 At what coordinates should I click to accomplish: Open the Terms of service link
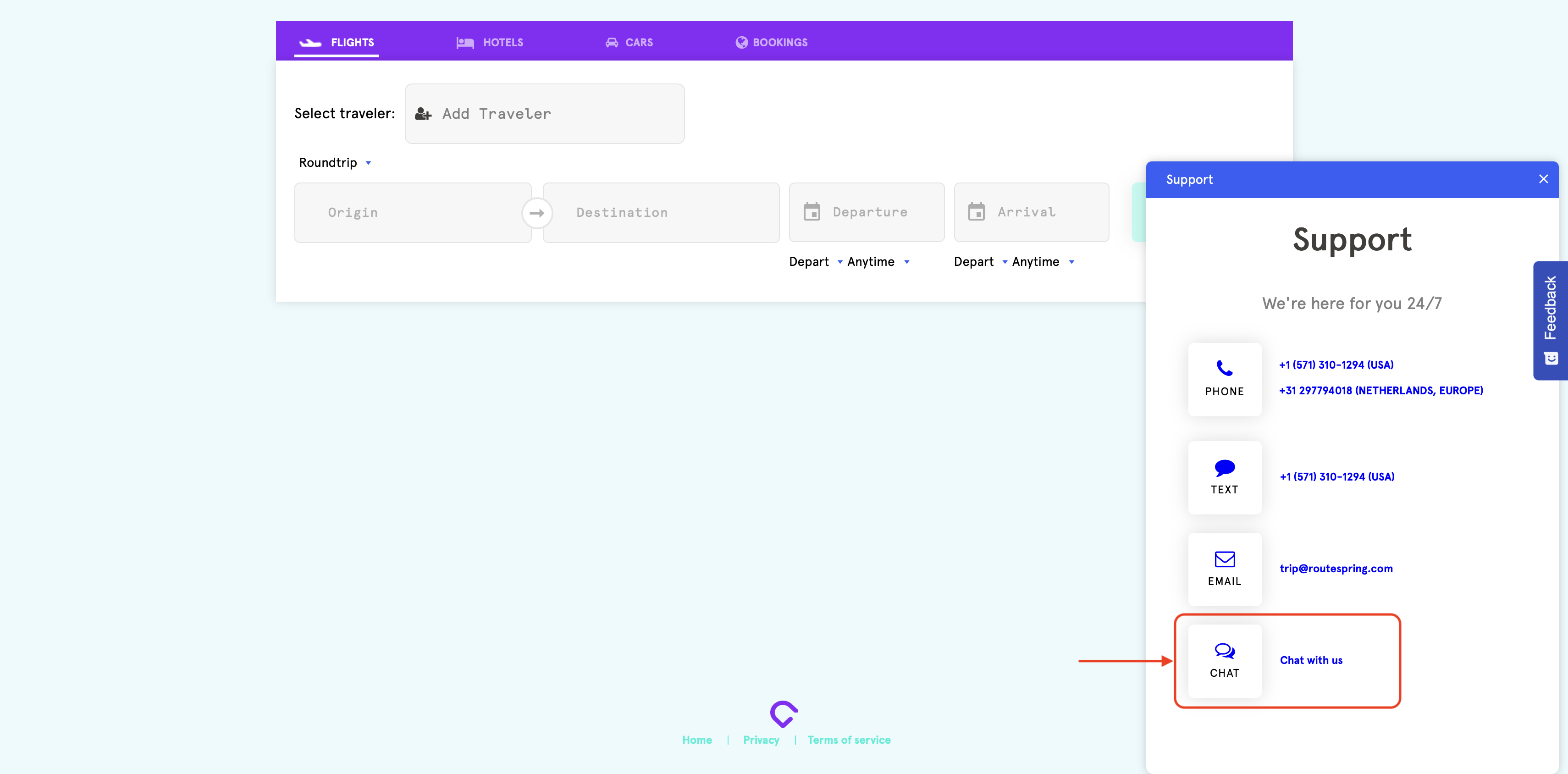point(849,740)
